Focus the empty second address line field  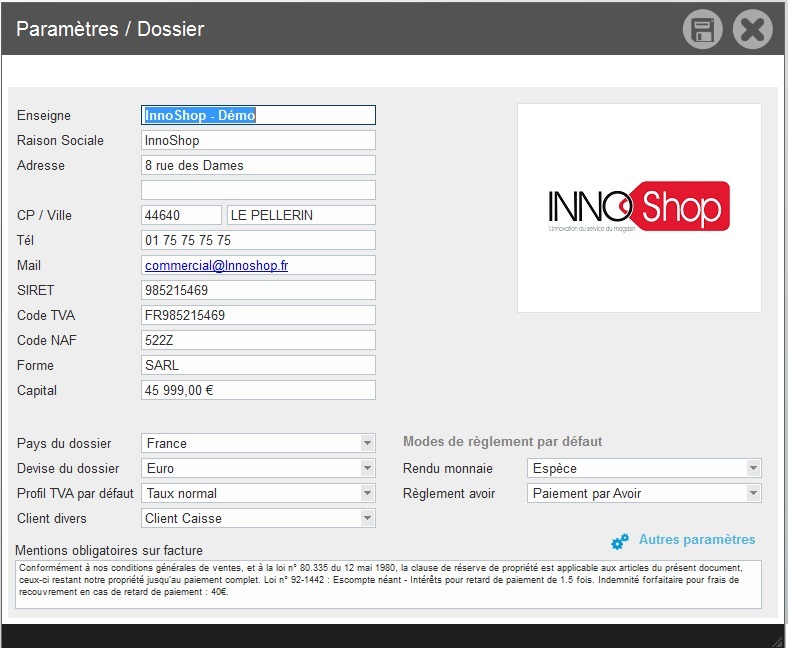(x=258, y=190)
